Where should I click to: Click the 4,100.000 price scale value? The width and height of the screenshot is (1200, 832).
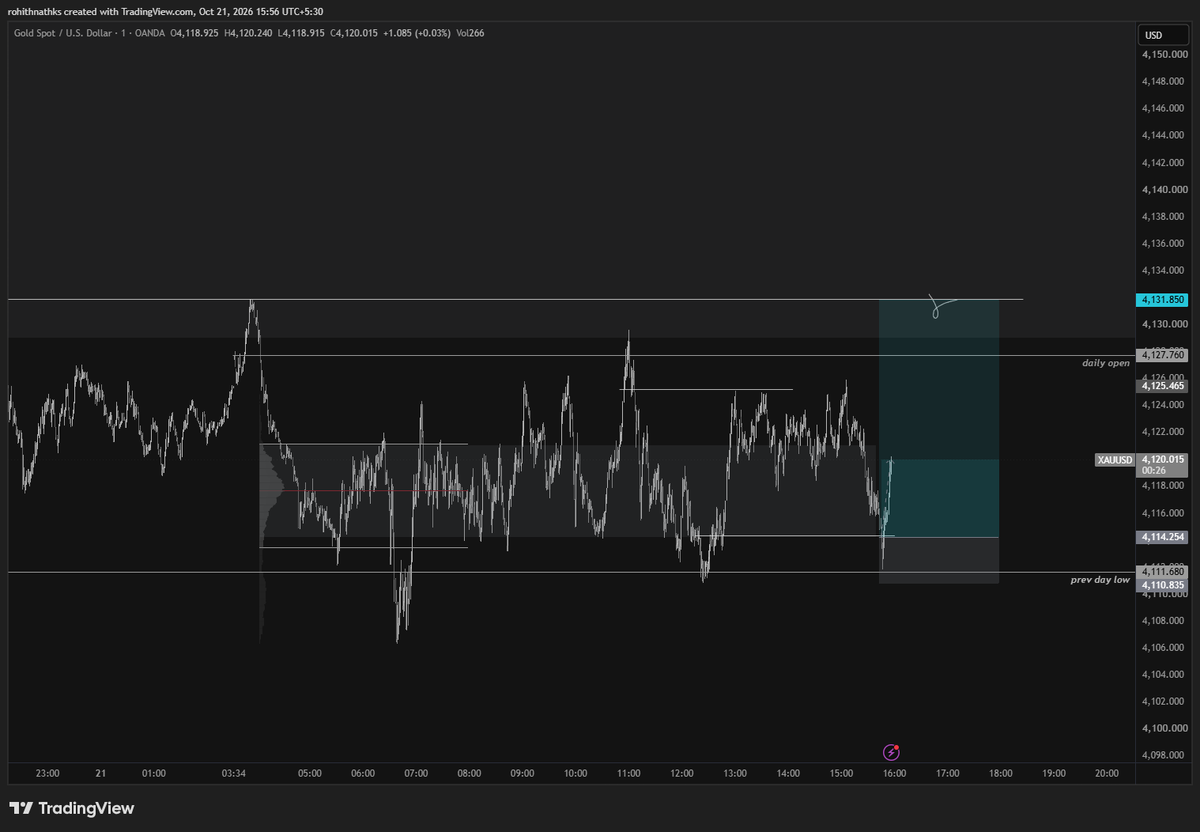(1164, 728)
